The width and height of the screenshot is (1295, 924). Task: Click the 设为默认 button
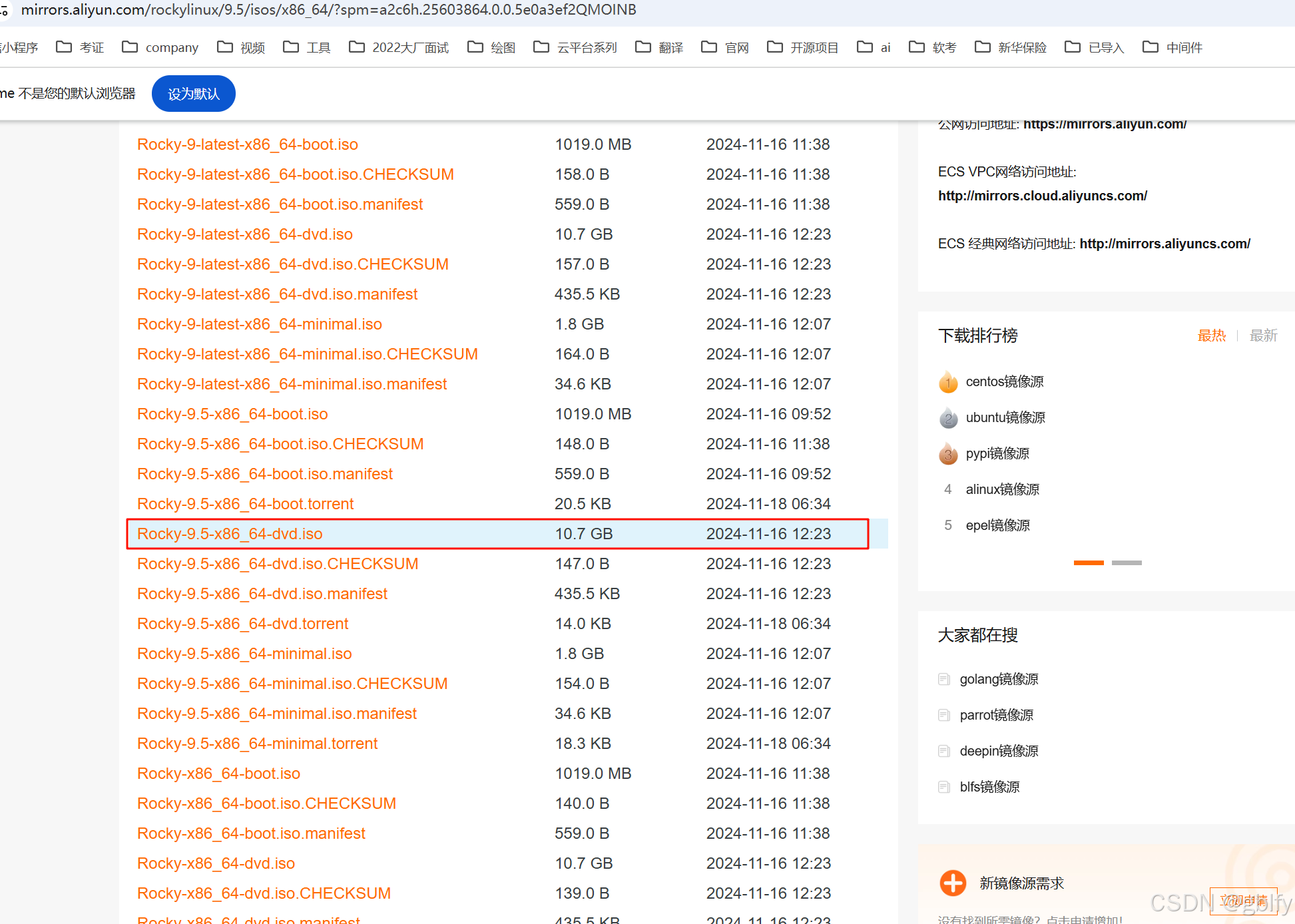193,94
